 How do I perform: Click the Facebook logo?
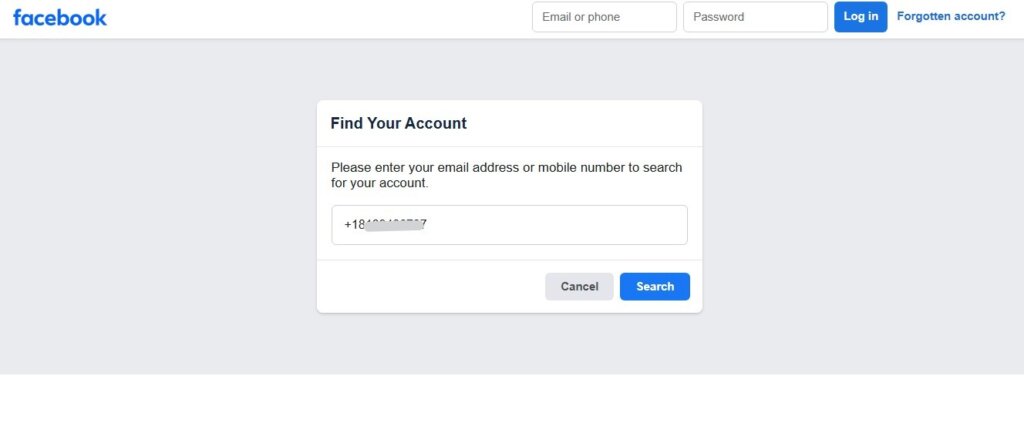(60, 17)
